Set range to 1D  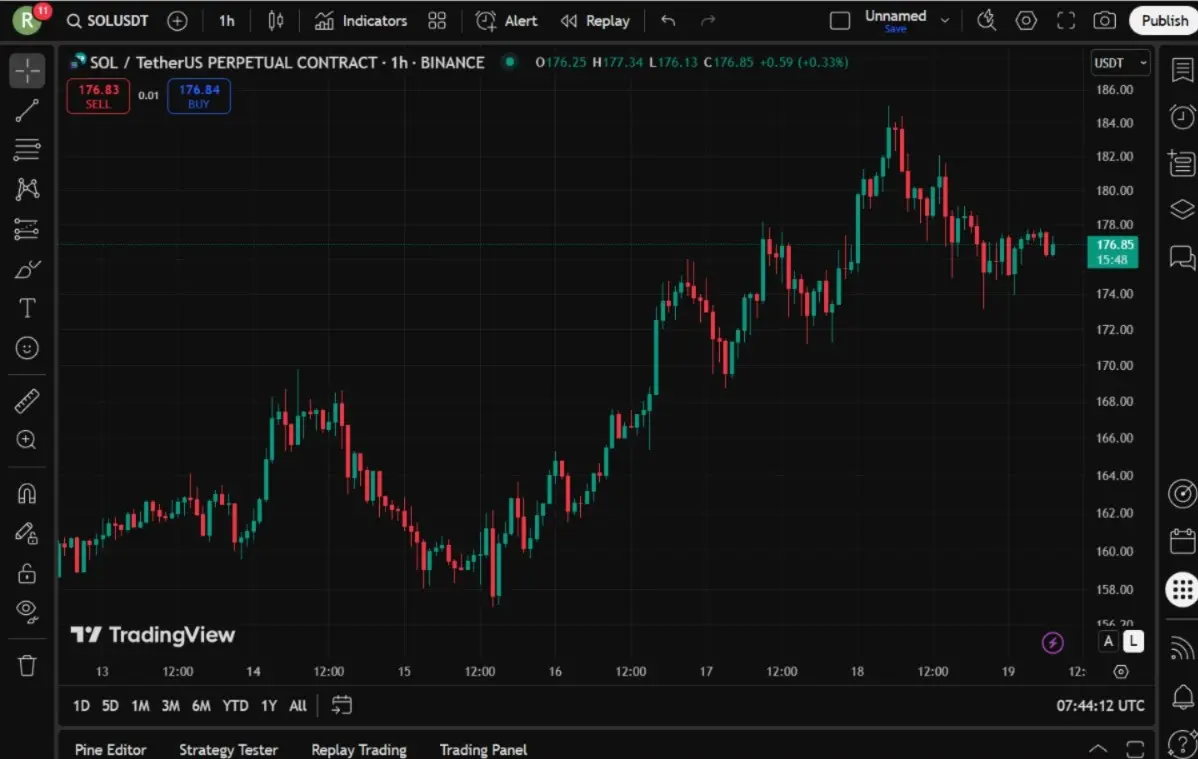[81, 705]
